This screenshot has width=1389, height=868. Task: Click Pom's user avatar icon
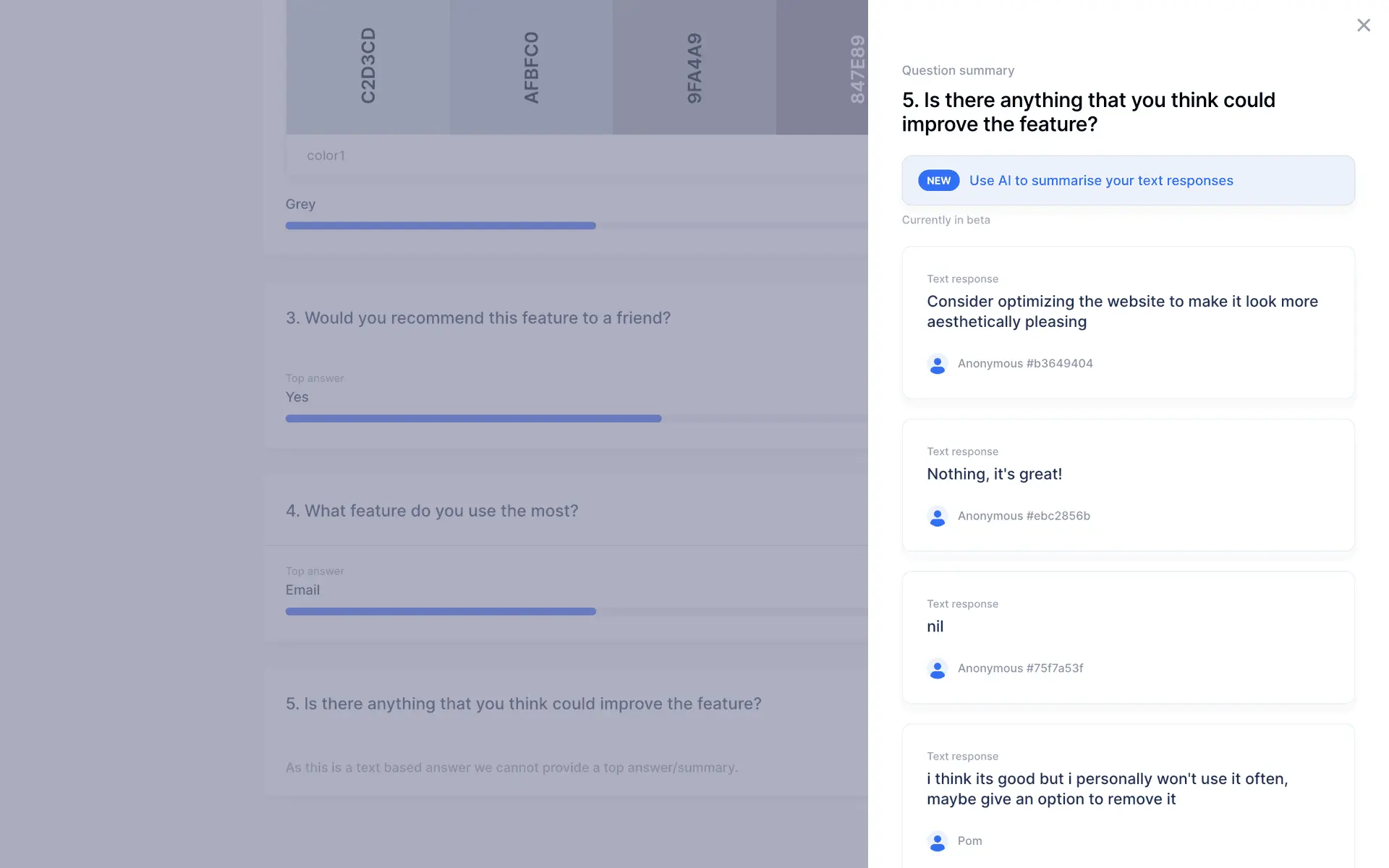[x=937, y=841]
